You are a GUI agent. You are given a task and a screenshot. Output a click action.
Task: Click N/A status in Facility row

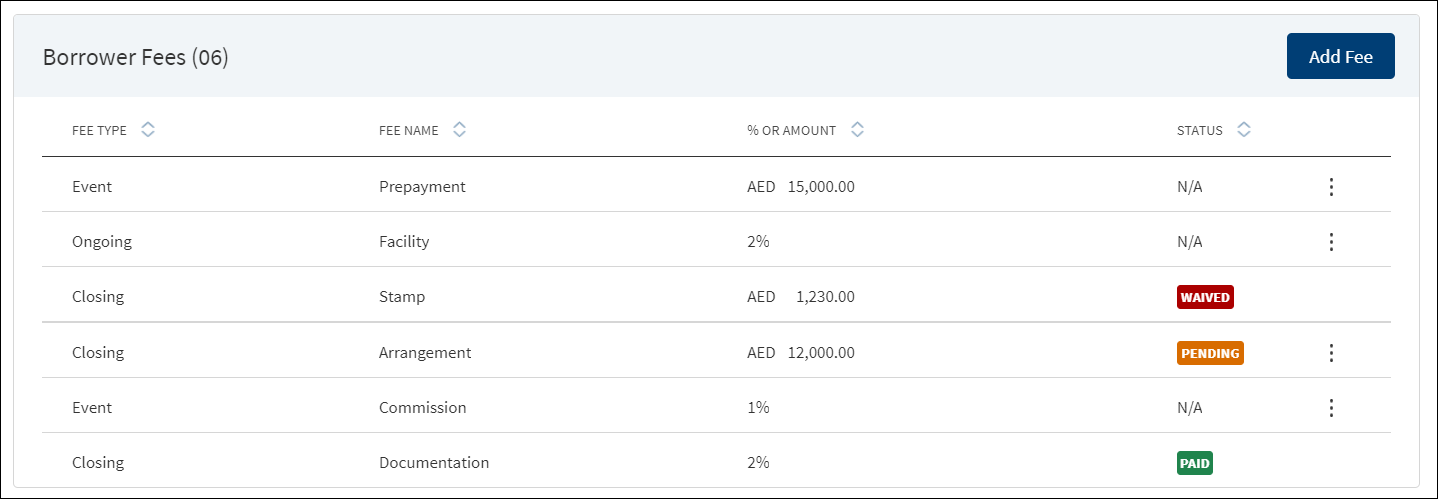point(1190,242)
